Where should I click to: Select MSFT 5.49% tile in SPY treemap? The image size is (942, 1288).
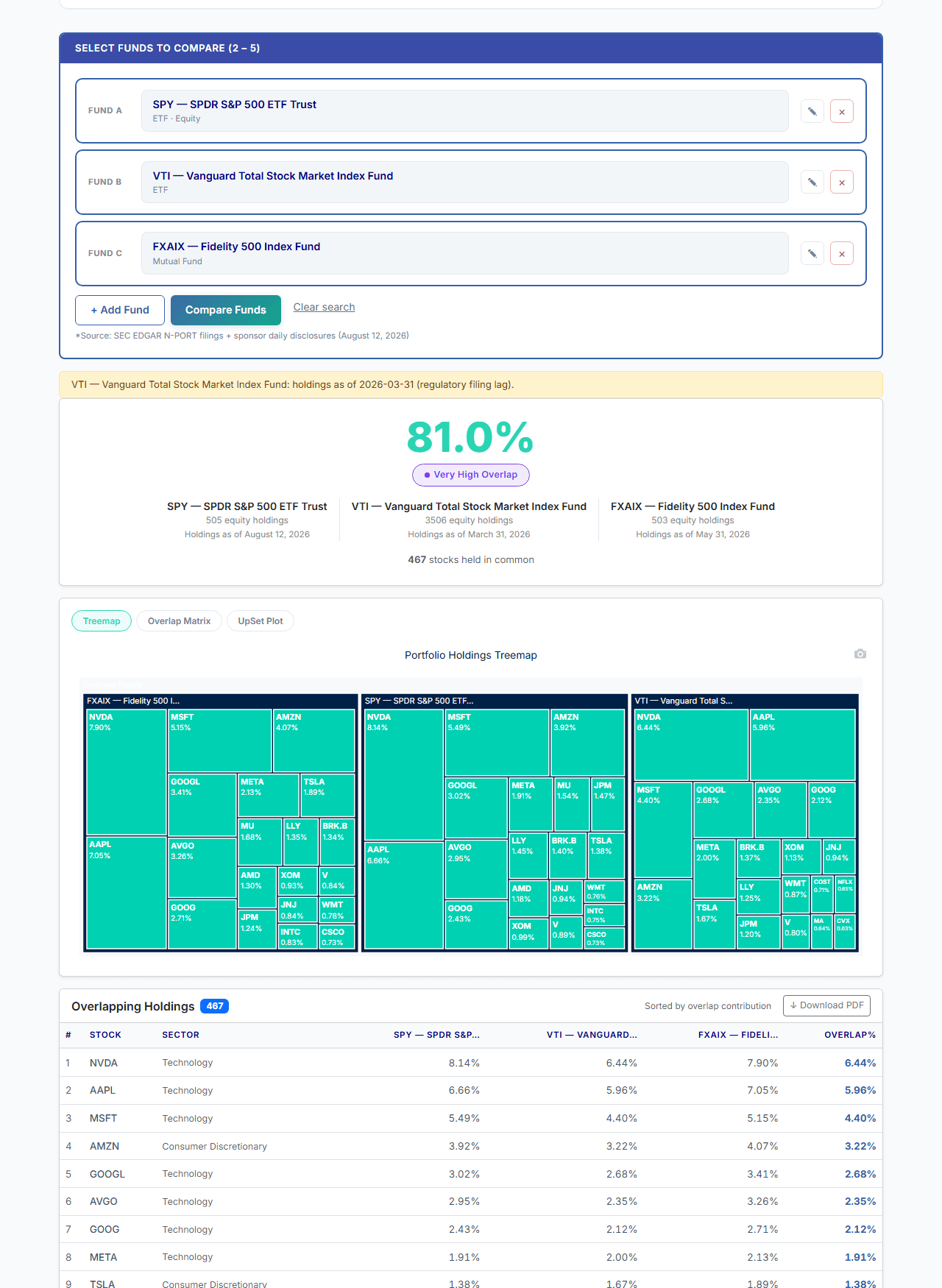click(x=497, y=742)
